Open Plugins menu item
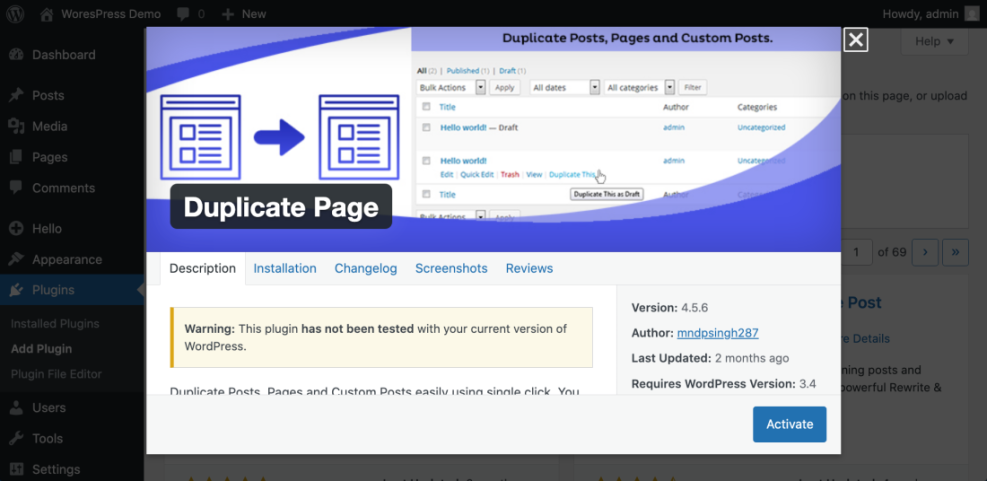 [54, 290]
